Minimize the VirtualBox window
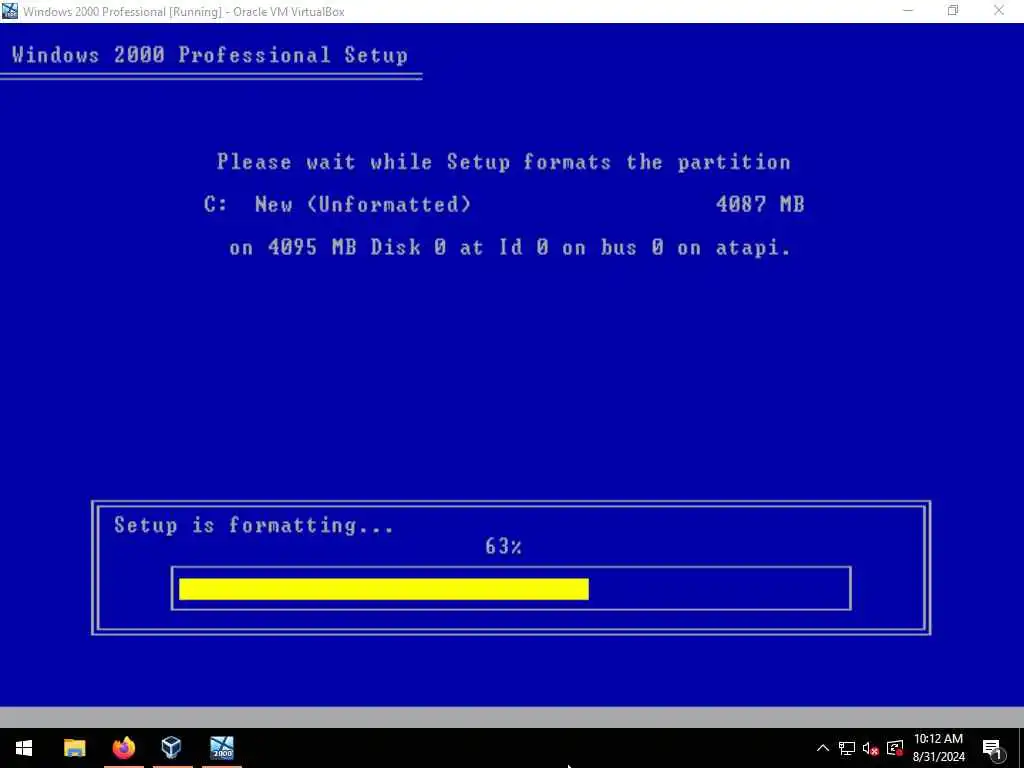The height and width of the screenshot is (768, 1024). click(x=908, y=10)
